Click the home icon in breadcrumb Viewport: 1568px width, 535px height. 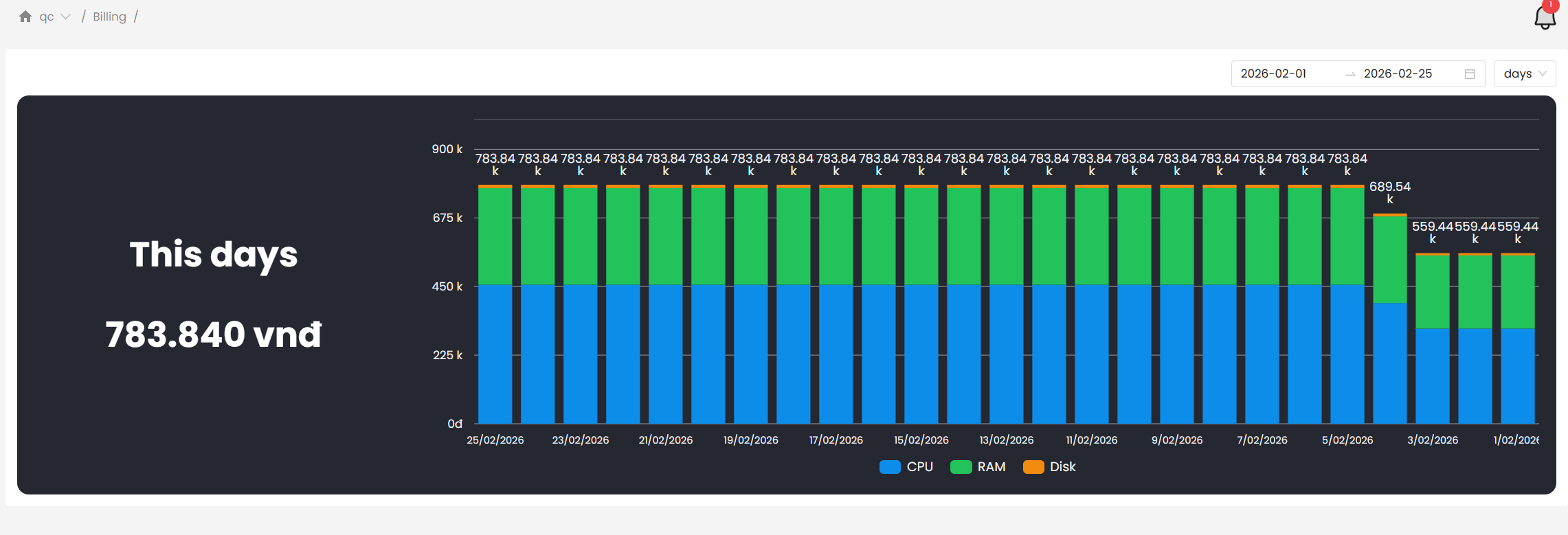click(25, 16)
